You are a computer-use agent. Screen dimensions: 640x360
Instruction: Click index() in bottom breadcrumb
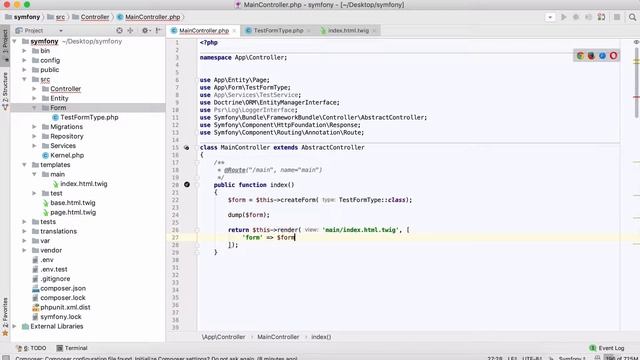[321, 337]
